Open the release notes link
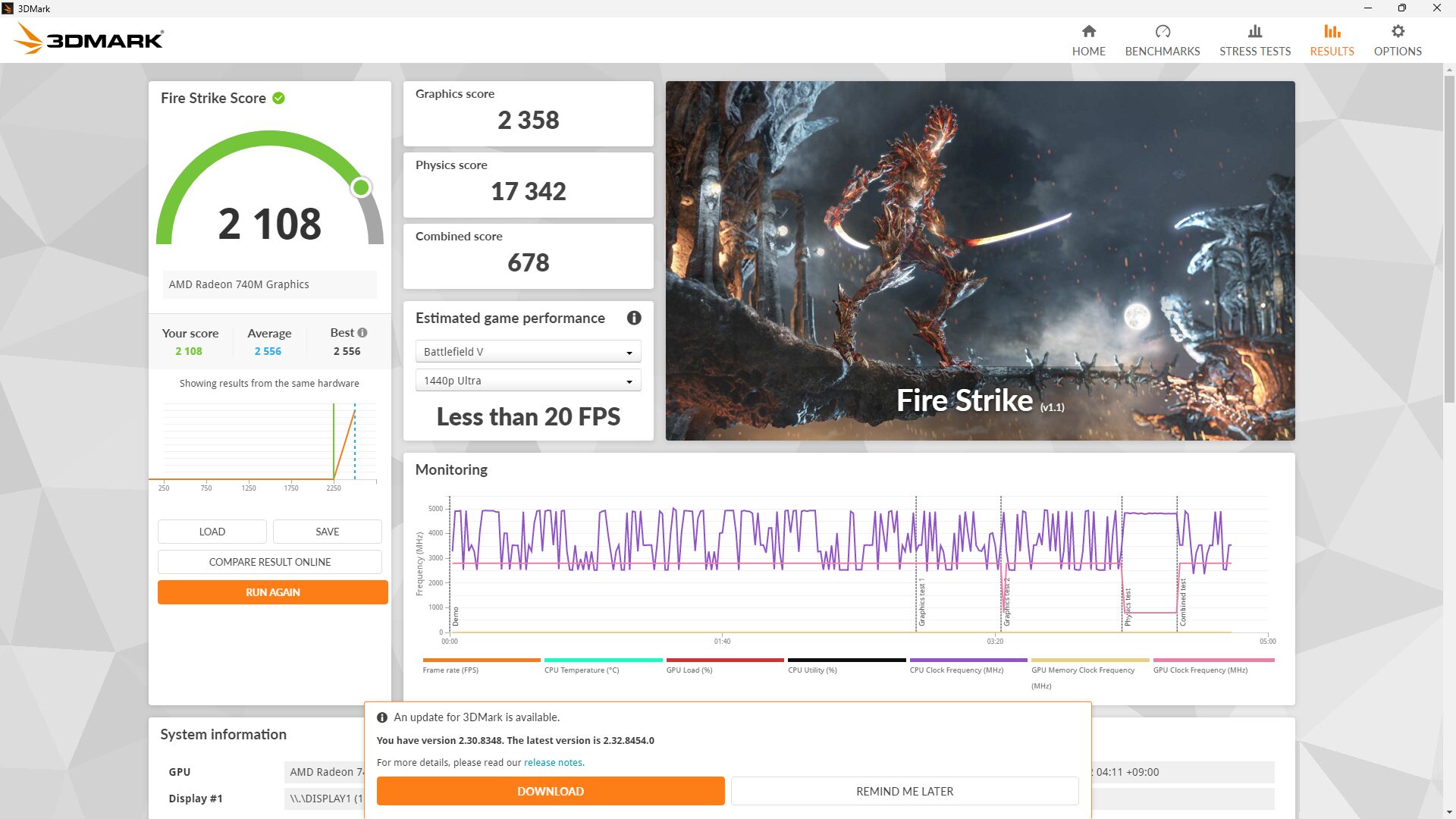The width and height of the screenshot is (1456, 819). point(554,762)
